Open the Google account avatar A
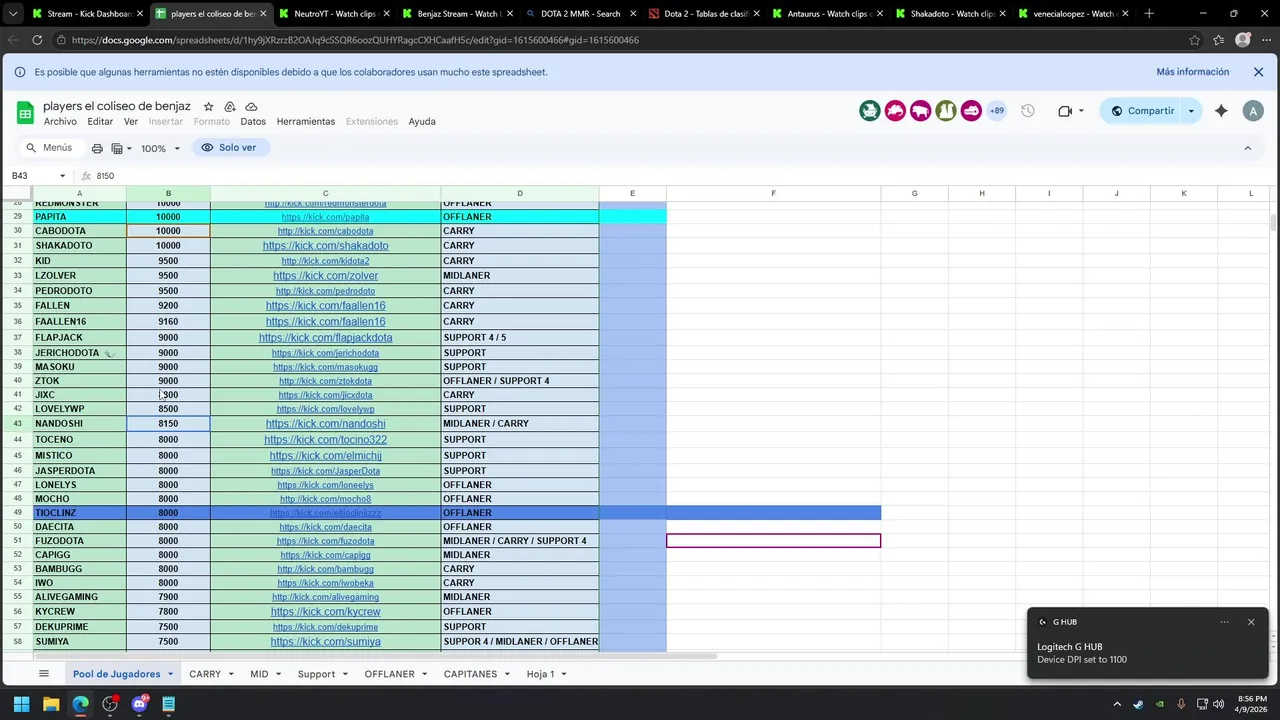Screen dimensions: 1280x720 click(1253, 111)
